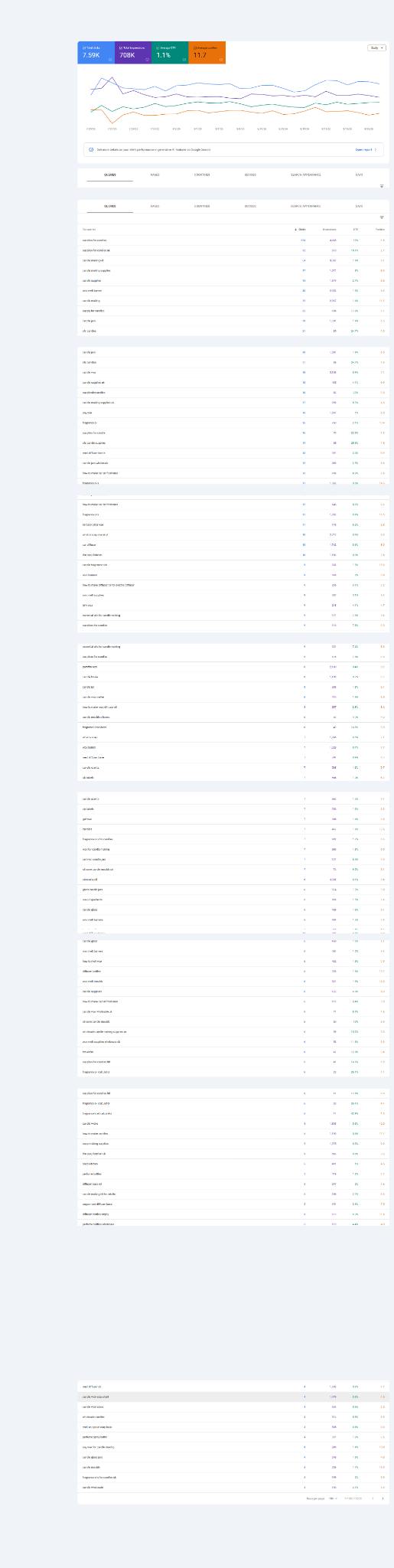
Task: Toggle the Total impressions metric card
Action: pos(133,53)
